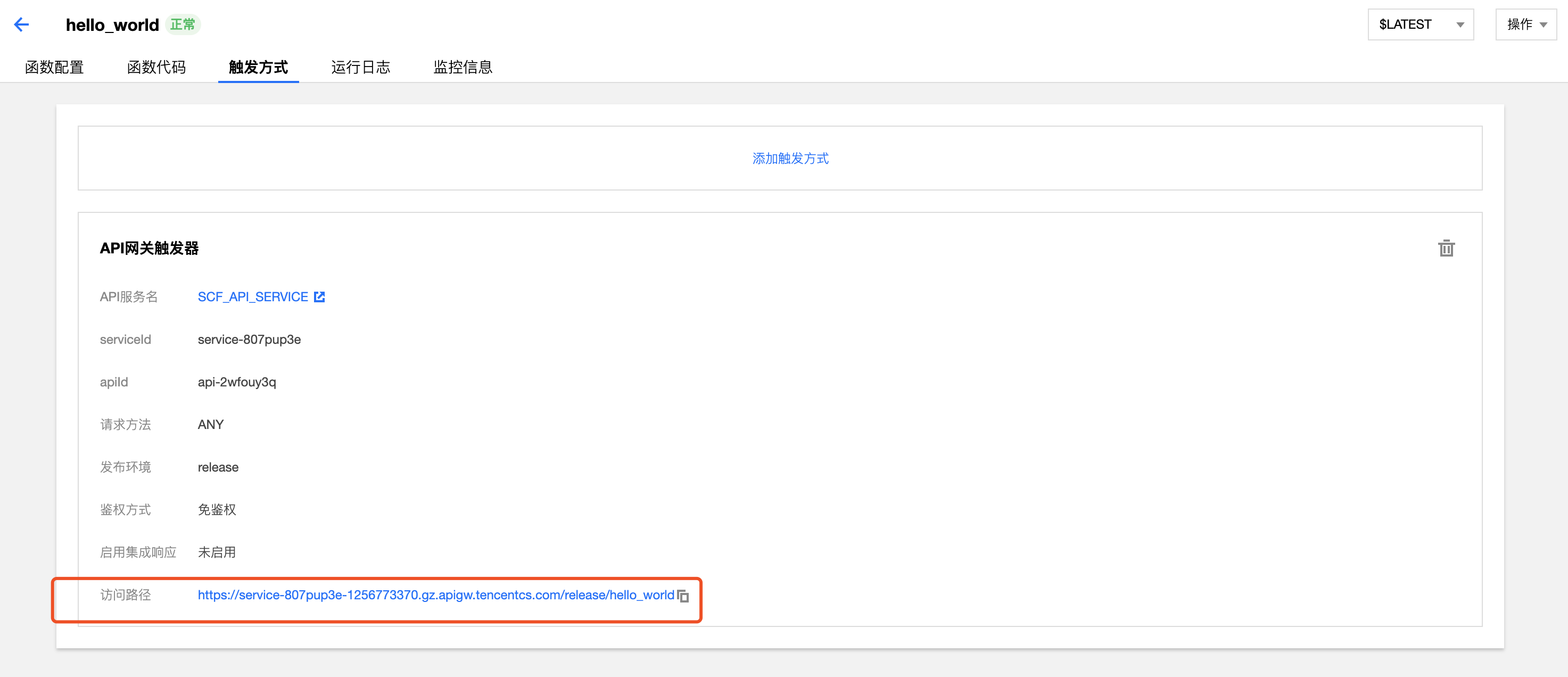Open SCF_API_SERVICE via the external-link icon
The width and height of the screenshot is (1568, 677).
pos(319,296)
